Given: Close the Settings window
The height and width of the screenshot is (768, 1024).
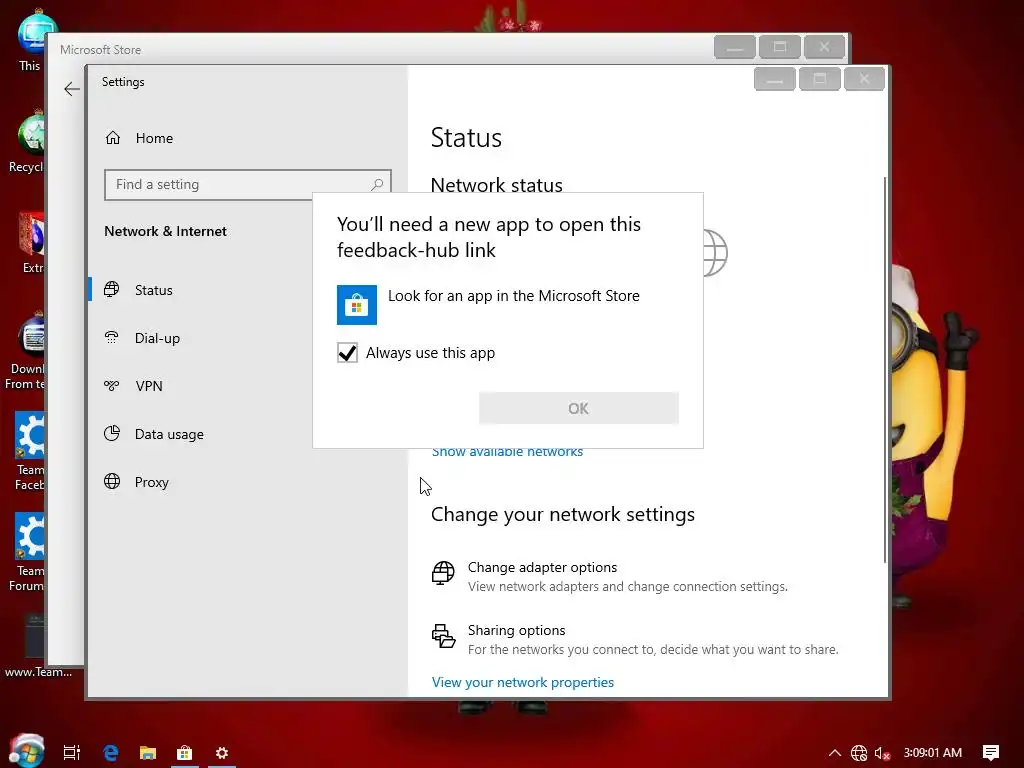Looking at the screenshot, I should (x=864, y=79).
